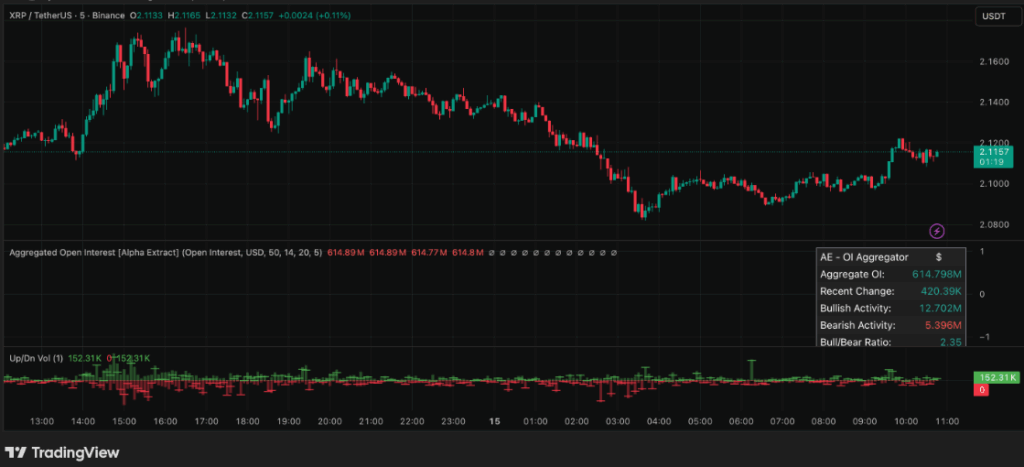The width and height of the screenshot is (1024, 467).
Task: Click the Aggregate OI: row label
Action: click(x=852, y=275)
